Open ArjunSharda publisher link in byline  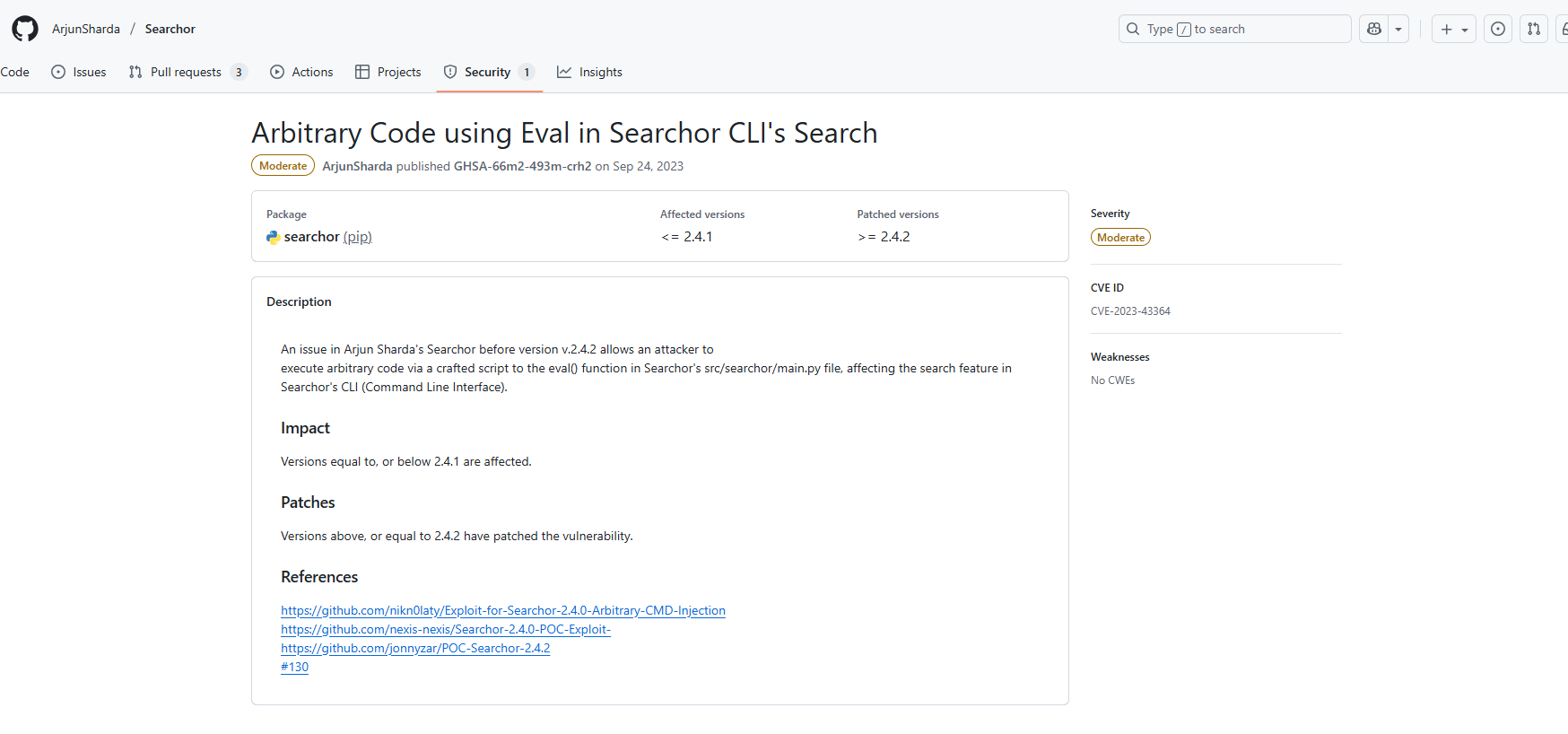pos(357,166)
